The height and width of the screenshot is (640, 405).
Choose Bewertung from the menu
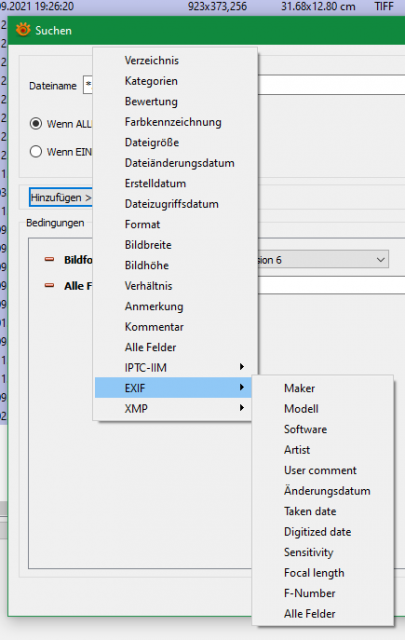[151, 102]
